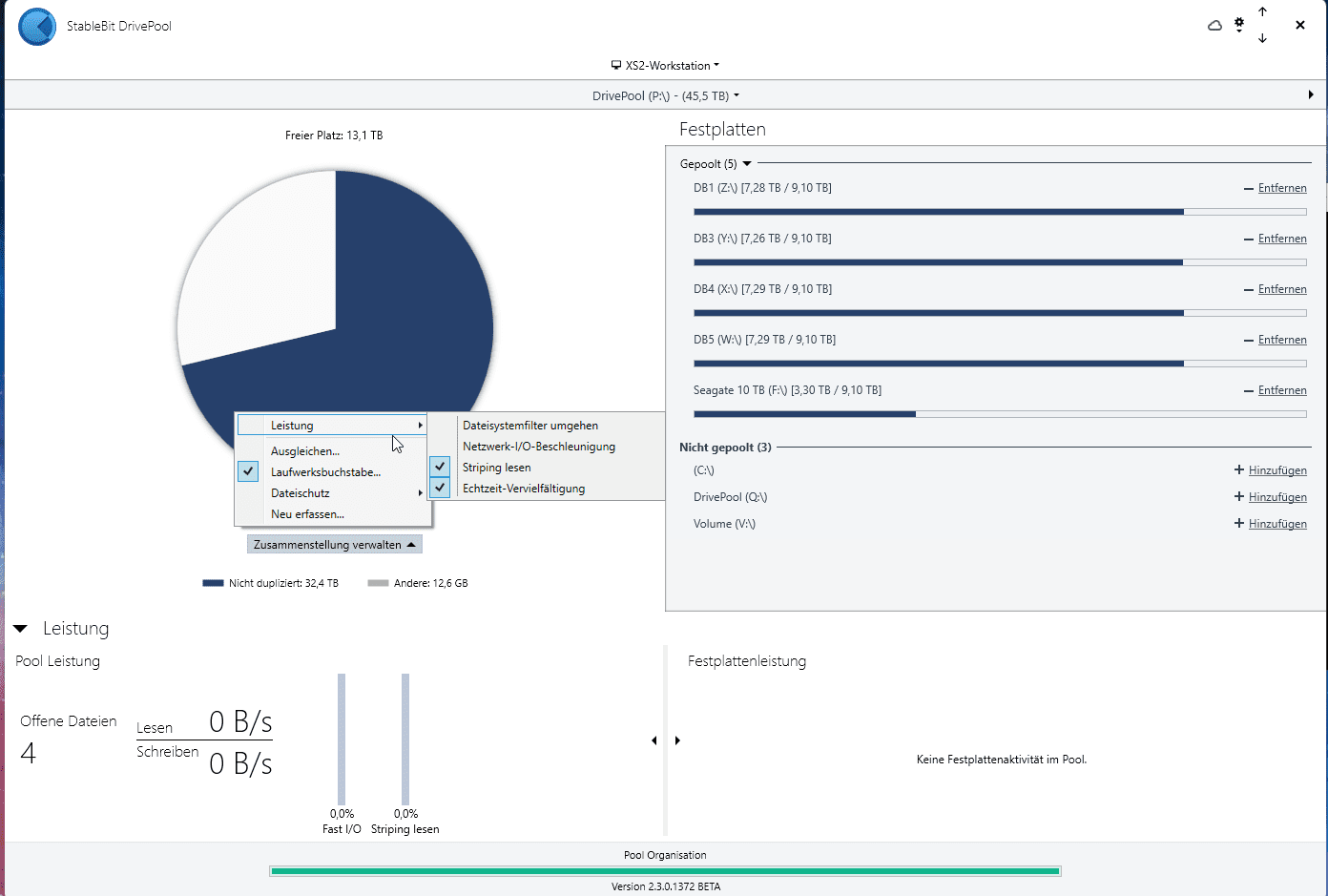Open Zusammenstellung verwalten menu button
The image size is (1328, 896).
click(x=335, y=544)
